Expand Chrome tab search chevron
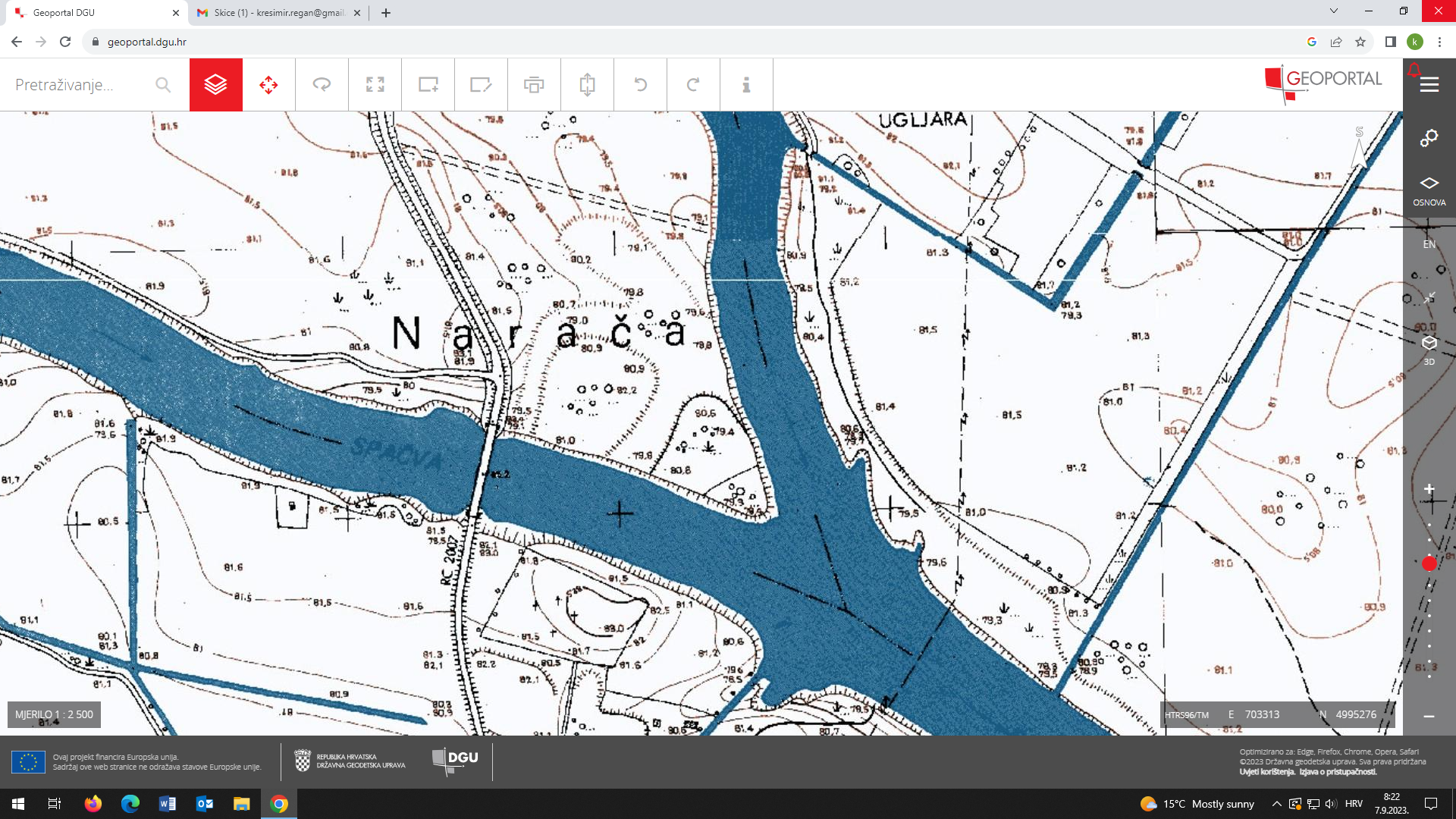Image resolution: width=1456 pixels, height=819 pixels. 1333,11
